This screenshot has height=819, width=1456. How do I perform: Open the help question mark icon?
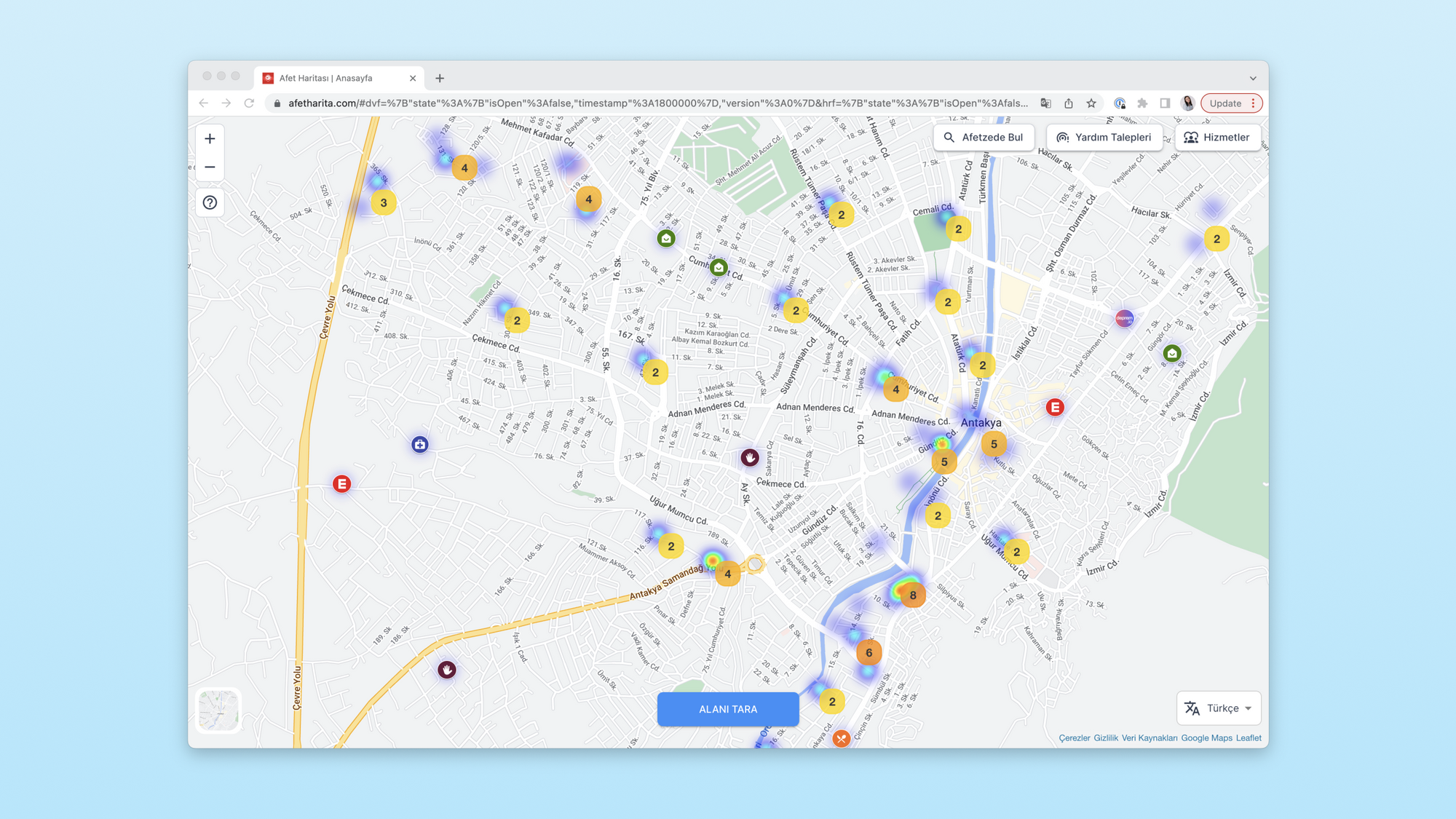210,202
